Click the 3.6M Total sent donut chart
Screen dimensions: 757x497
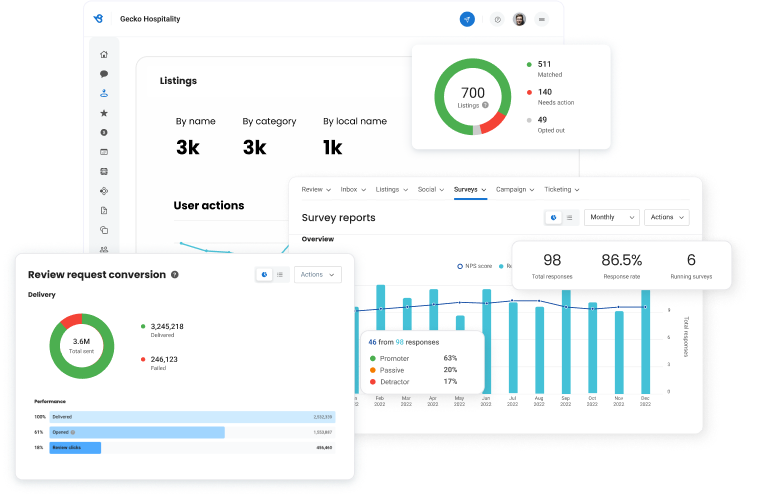pos(82,346)
